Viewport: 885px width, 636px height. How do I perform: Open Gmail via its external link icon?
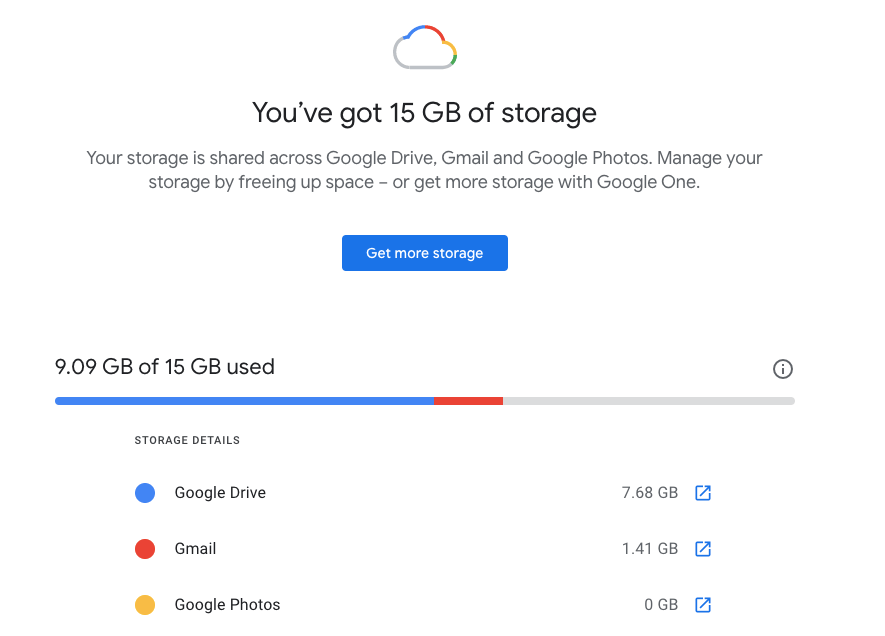(703, 549)
